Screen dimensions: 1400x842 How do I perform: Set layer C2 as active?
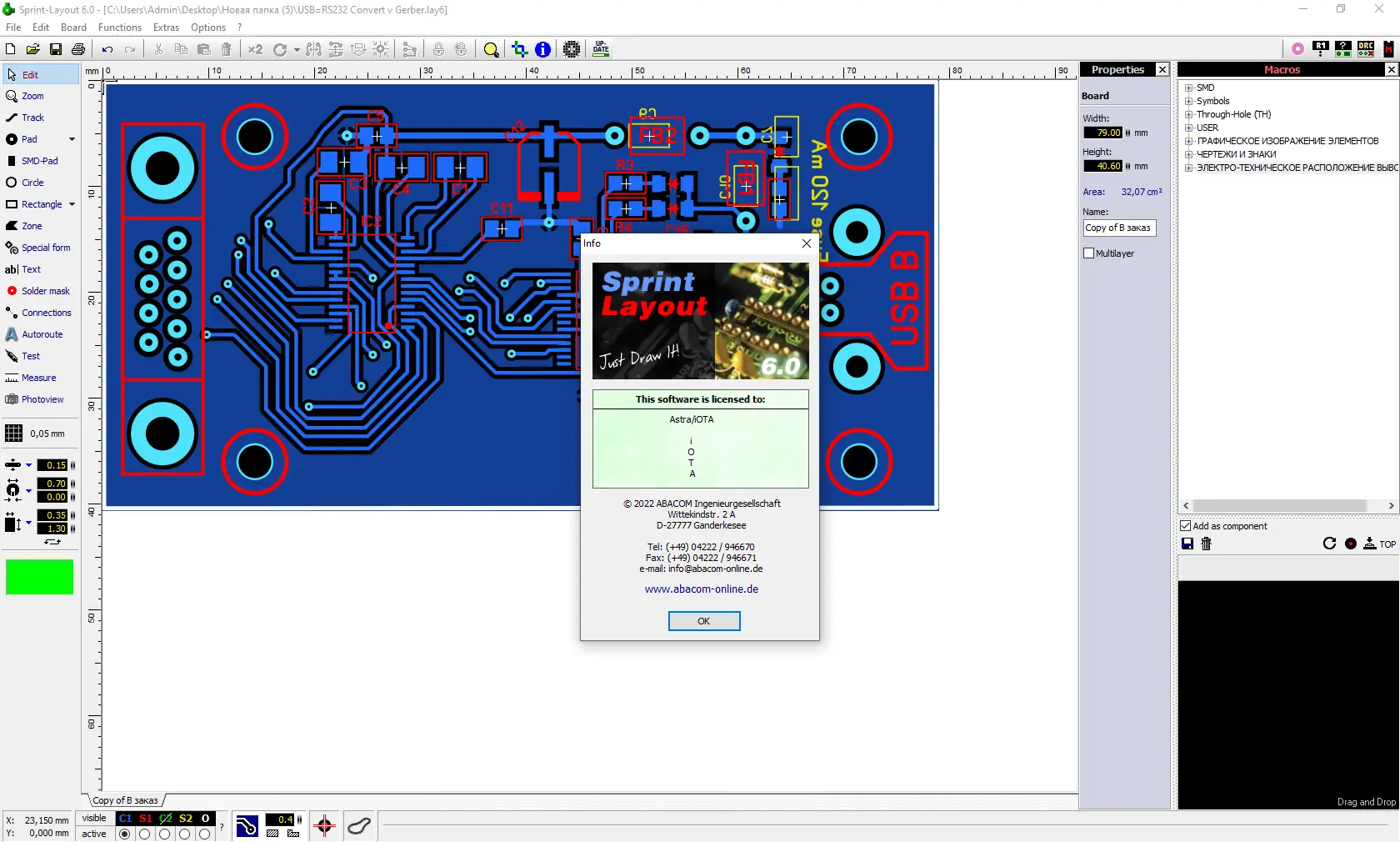tap(165, 834)
